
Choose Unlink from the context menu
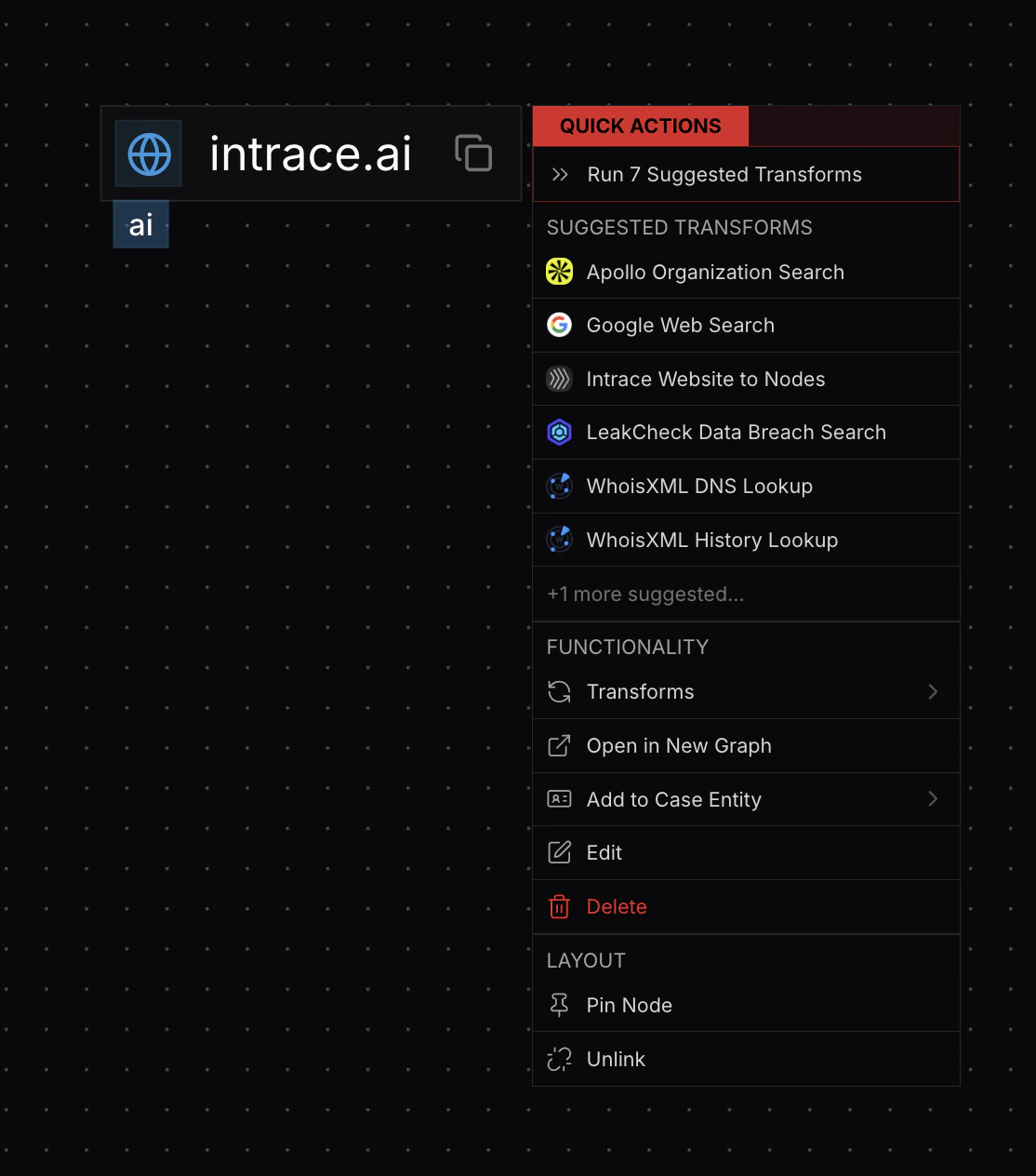[x=746, y=1059]
